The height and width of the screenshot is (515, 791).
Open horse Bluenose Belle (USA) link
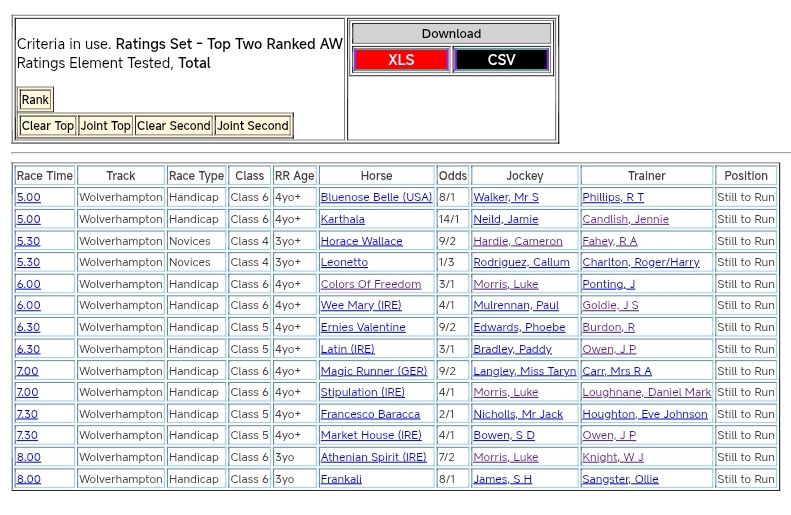click(x=376, y=198)
